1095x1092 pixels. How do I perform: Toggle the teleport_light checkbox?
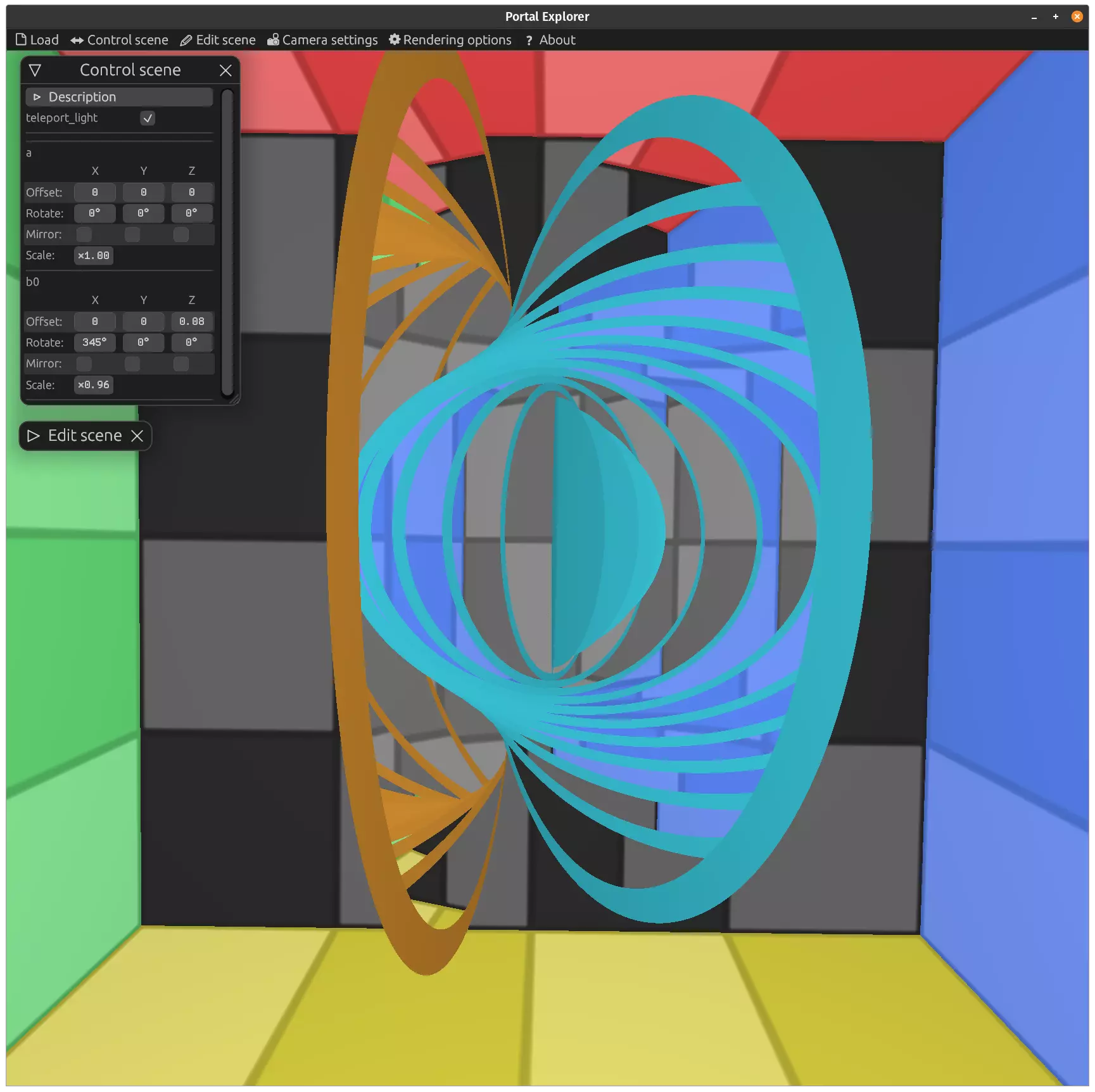[x=148, y=118]
